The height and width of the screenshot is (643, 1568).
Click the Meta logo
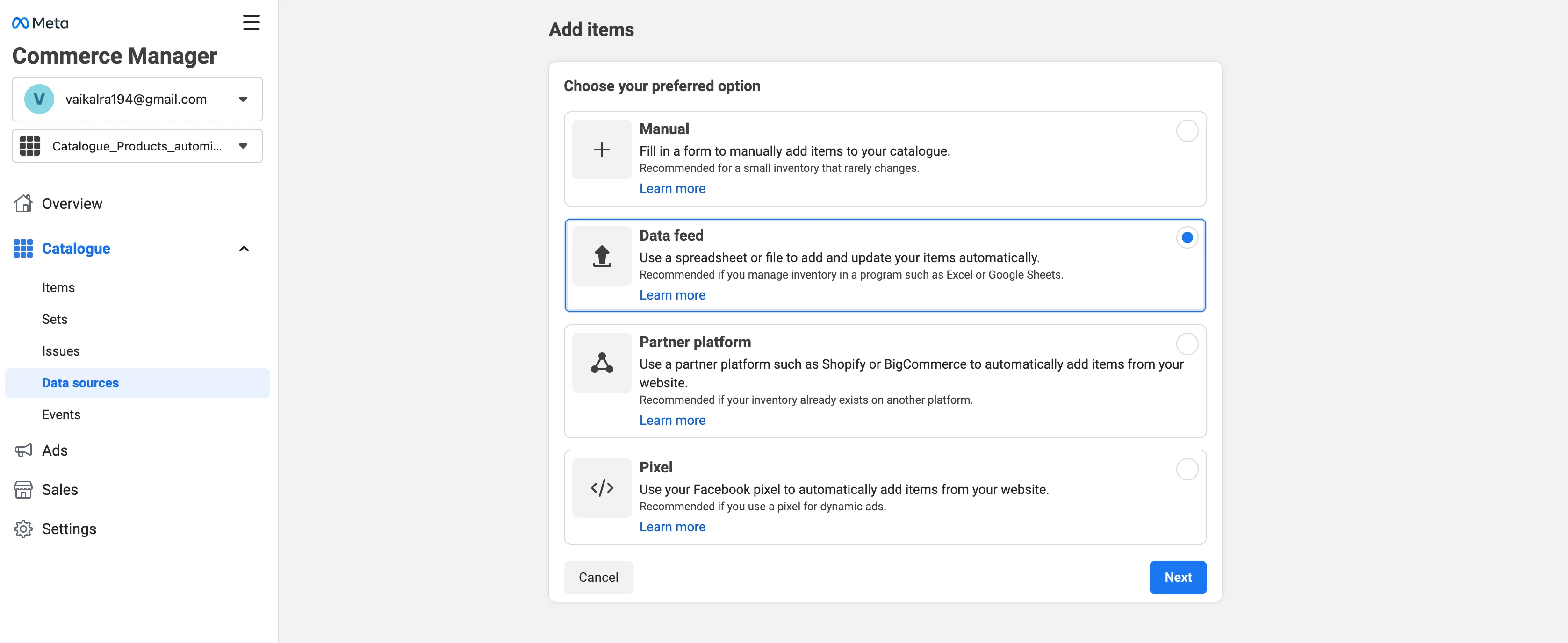[40, 23]
